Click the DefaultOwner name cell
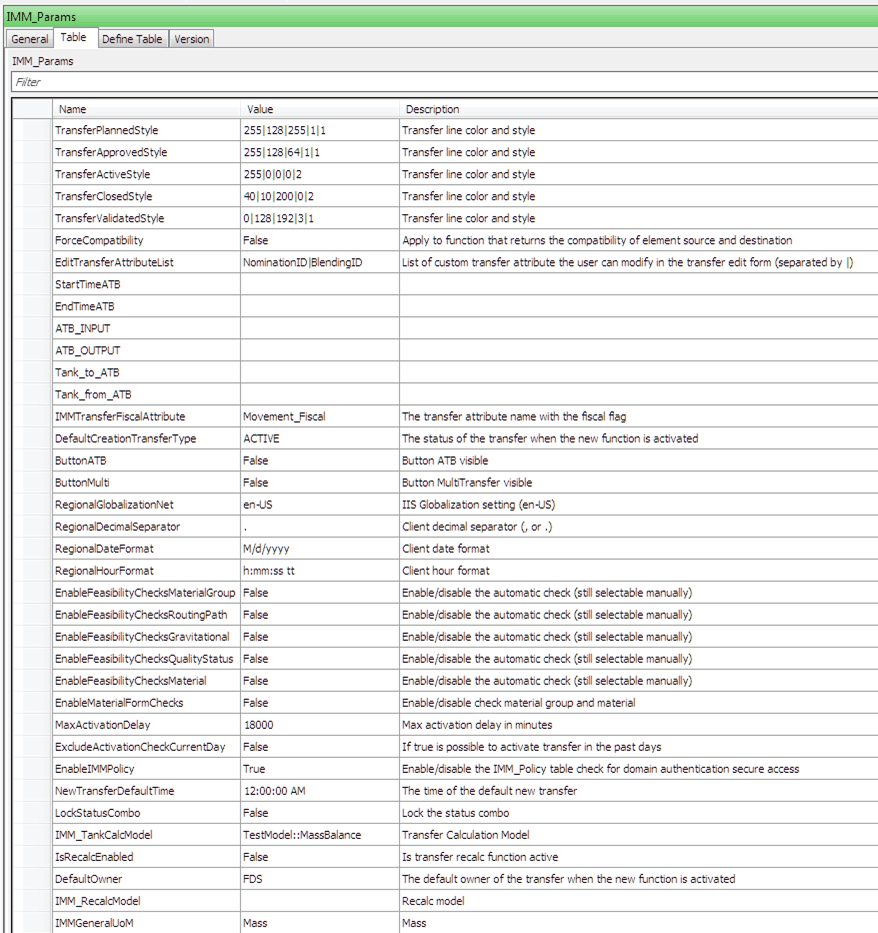This screenshot has width=878, height=933. 146,879
